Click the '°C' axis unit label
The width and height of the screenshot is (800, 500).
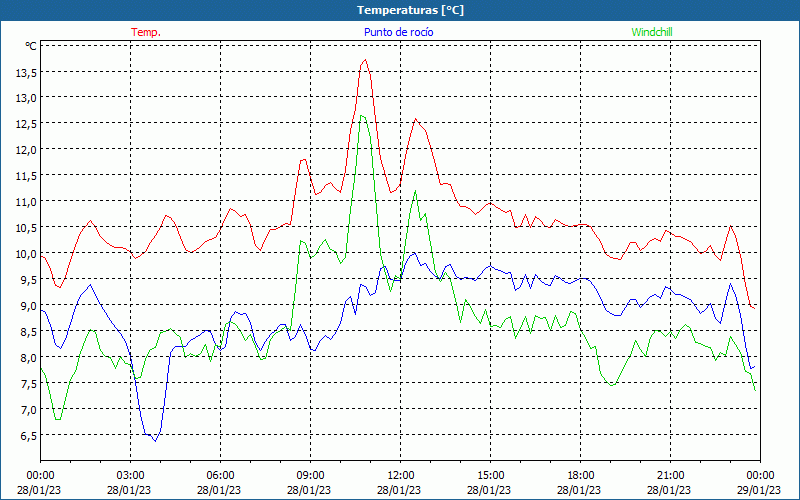click(31, 46)
